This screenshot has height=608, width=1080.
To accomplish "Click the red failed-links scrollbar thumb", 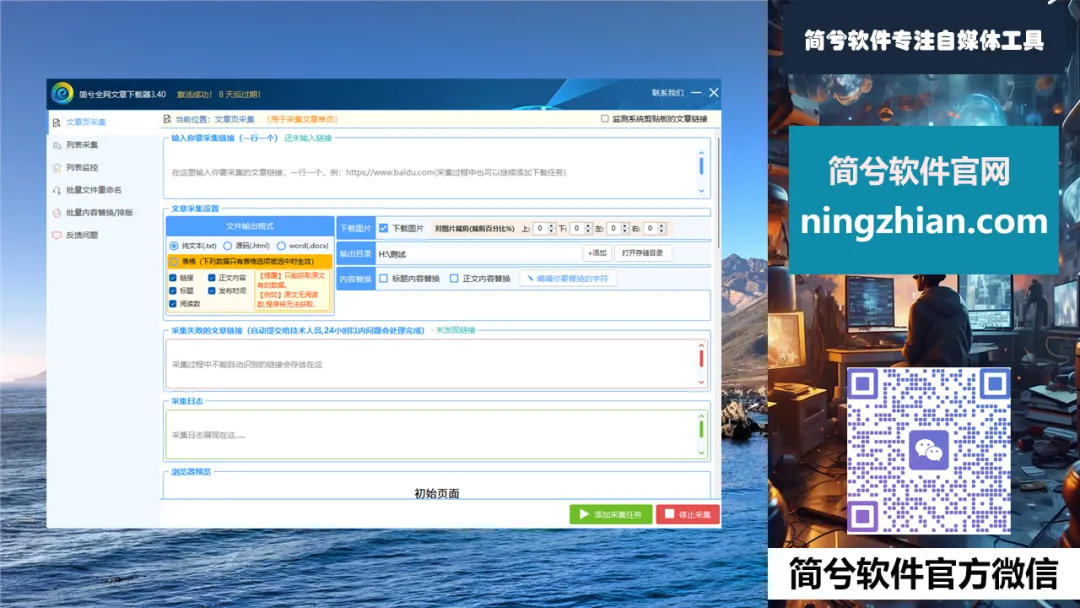I will [x=701, y=359].
